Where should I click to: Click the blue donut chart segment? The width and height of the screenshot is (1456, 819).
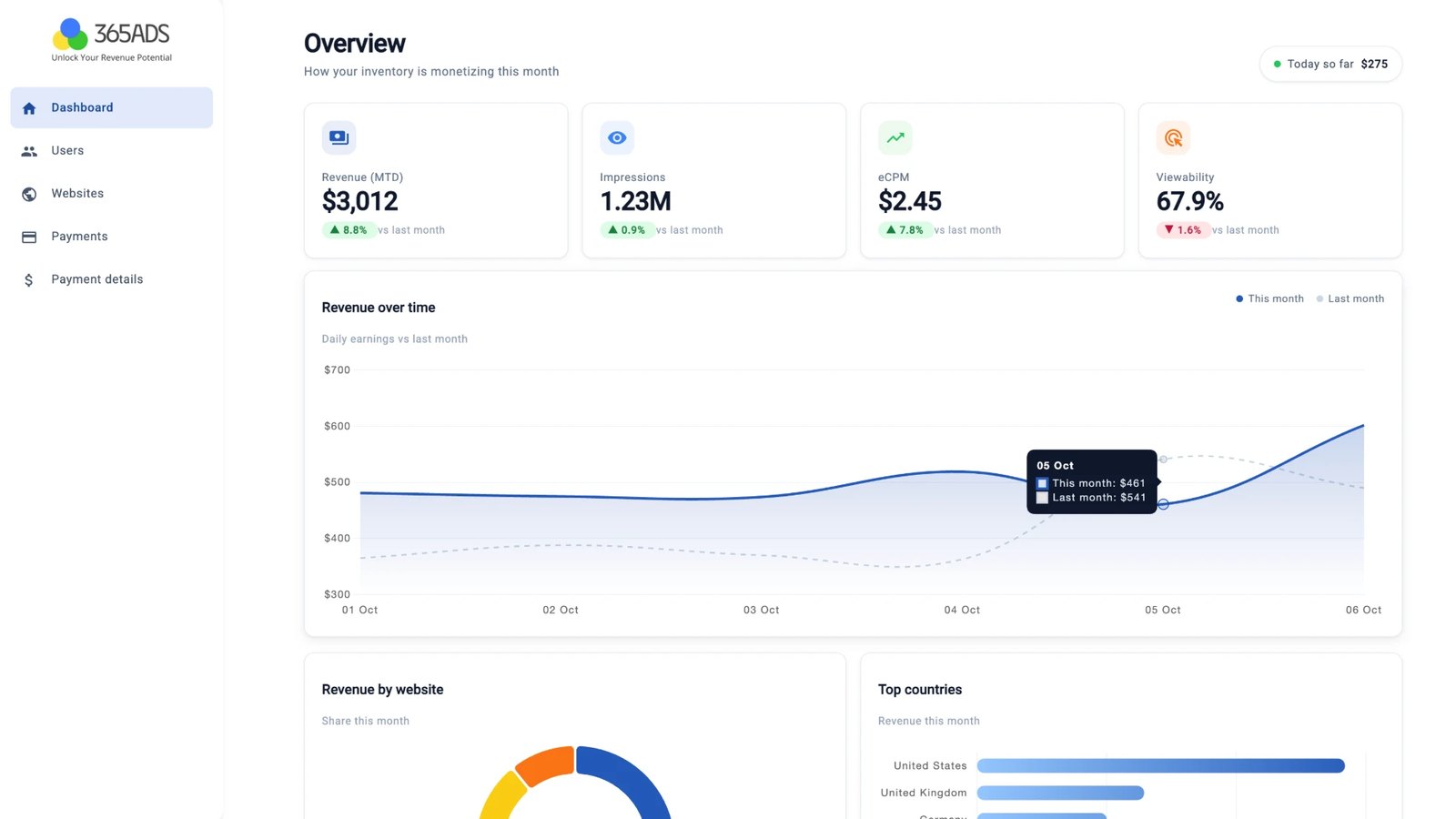point(628,779)
